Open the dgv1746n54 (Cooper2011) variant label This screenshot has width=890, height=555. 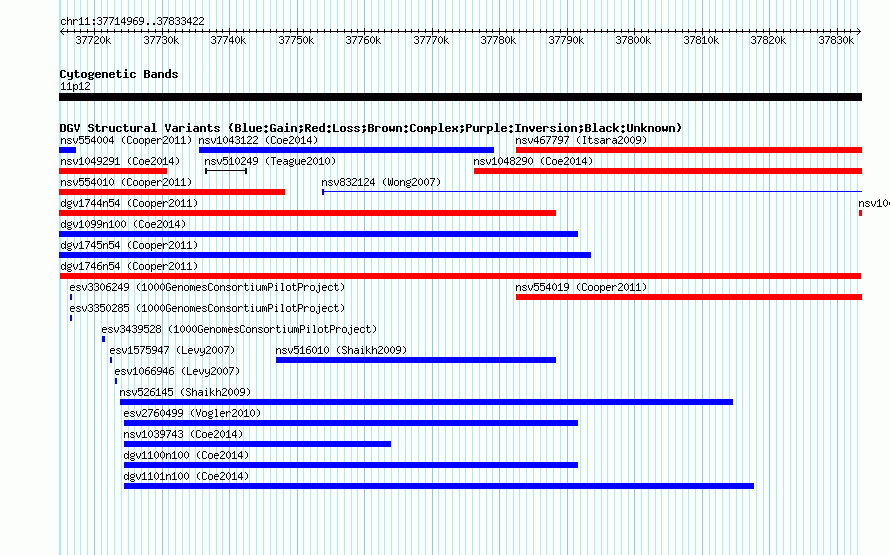coord(129,266)
